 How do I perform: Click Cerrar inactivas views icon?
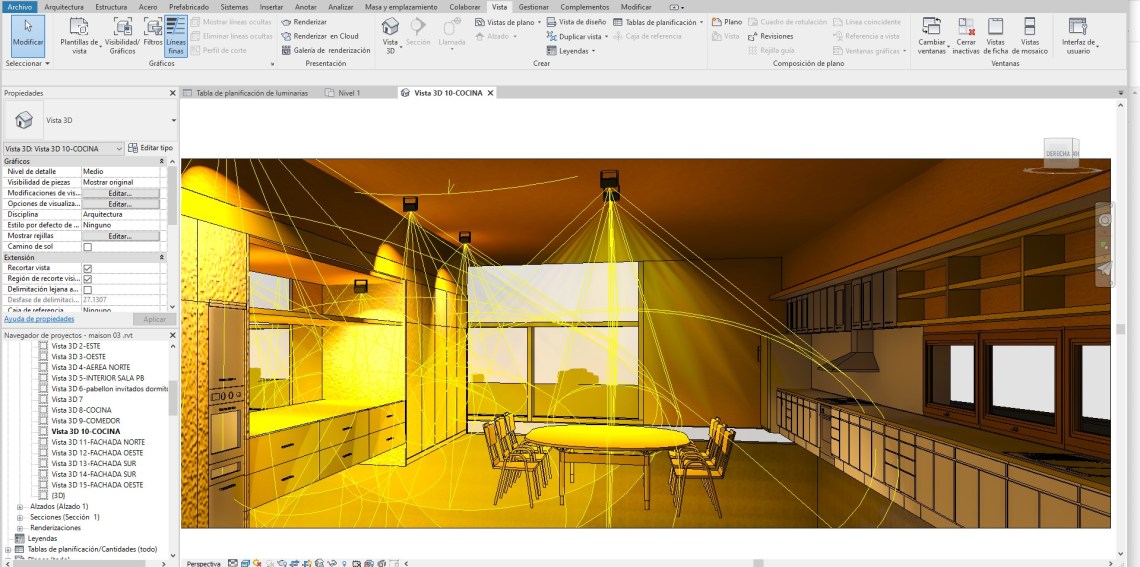tap(965, 34)
